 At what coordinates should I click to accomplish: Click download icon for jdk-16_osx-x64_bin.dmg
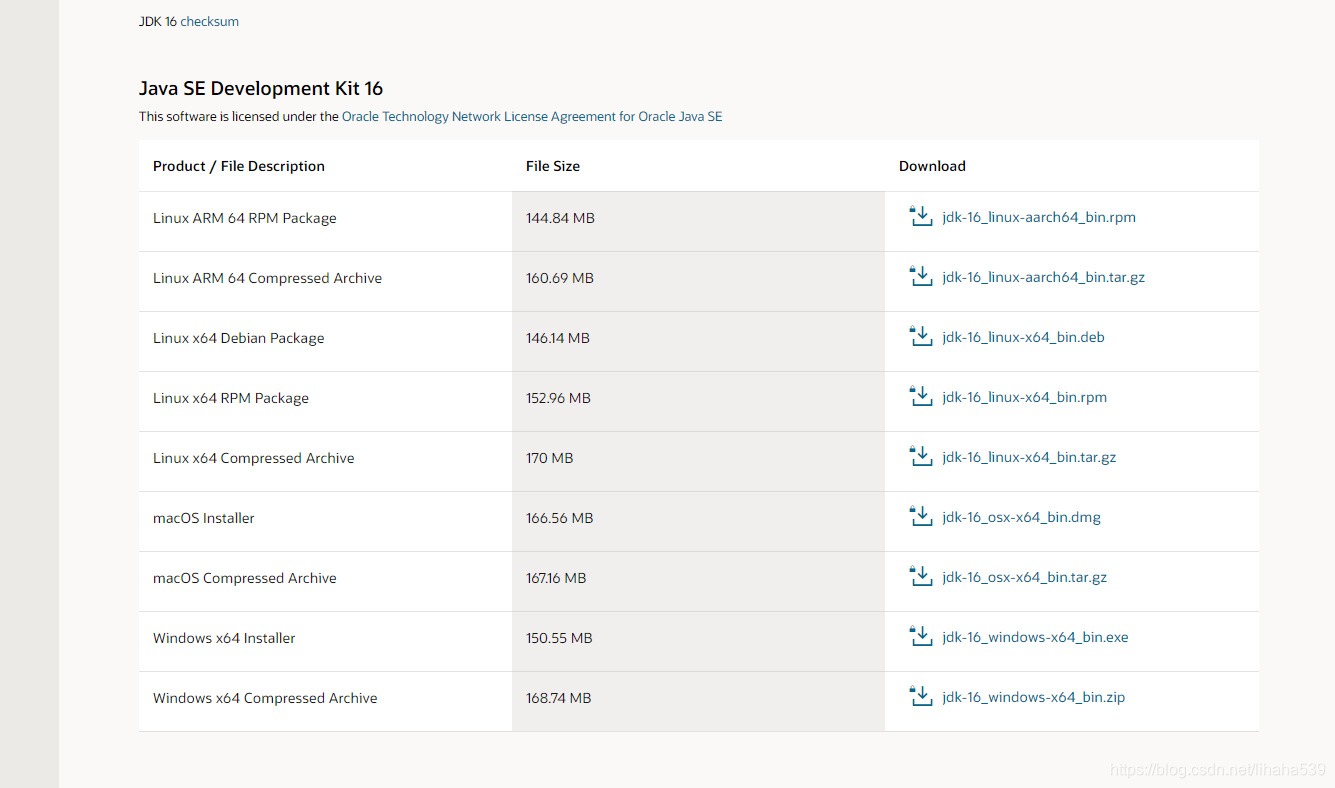pyautogui.click(x=921, y=516)
